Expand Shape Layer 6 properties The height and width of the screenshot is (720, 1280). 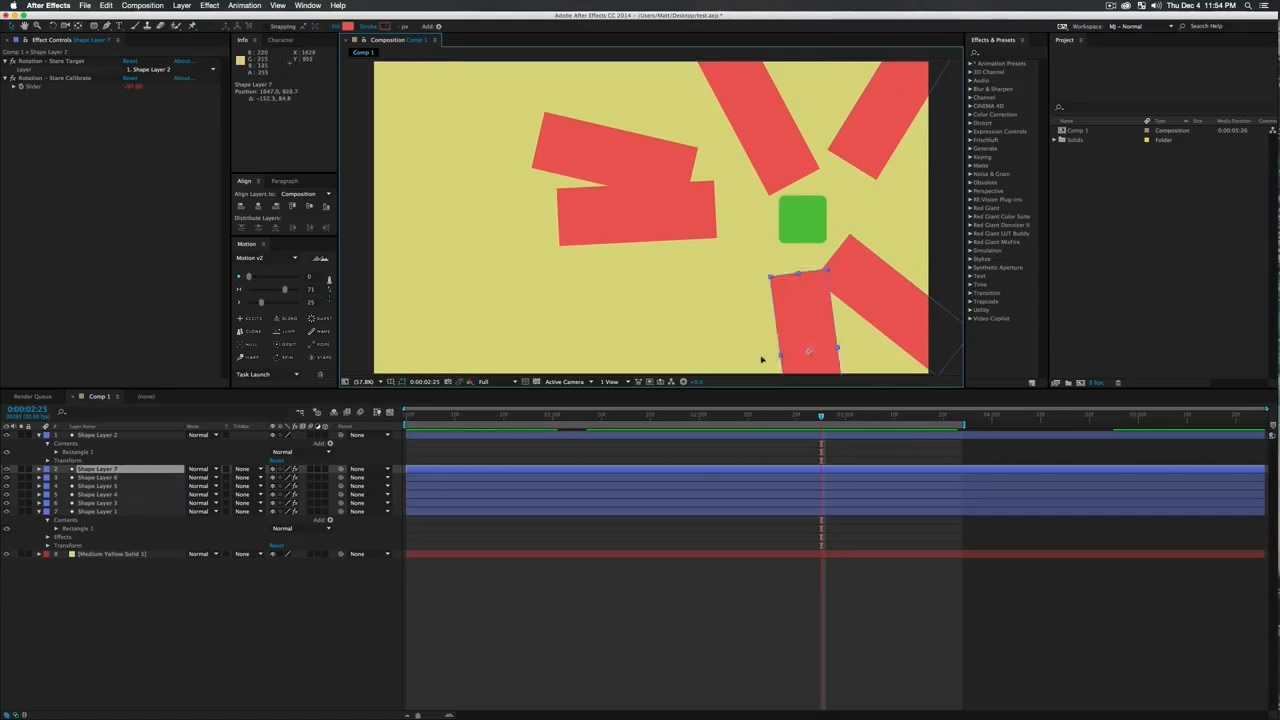(39, 477)
